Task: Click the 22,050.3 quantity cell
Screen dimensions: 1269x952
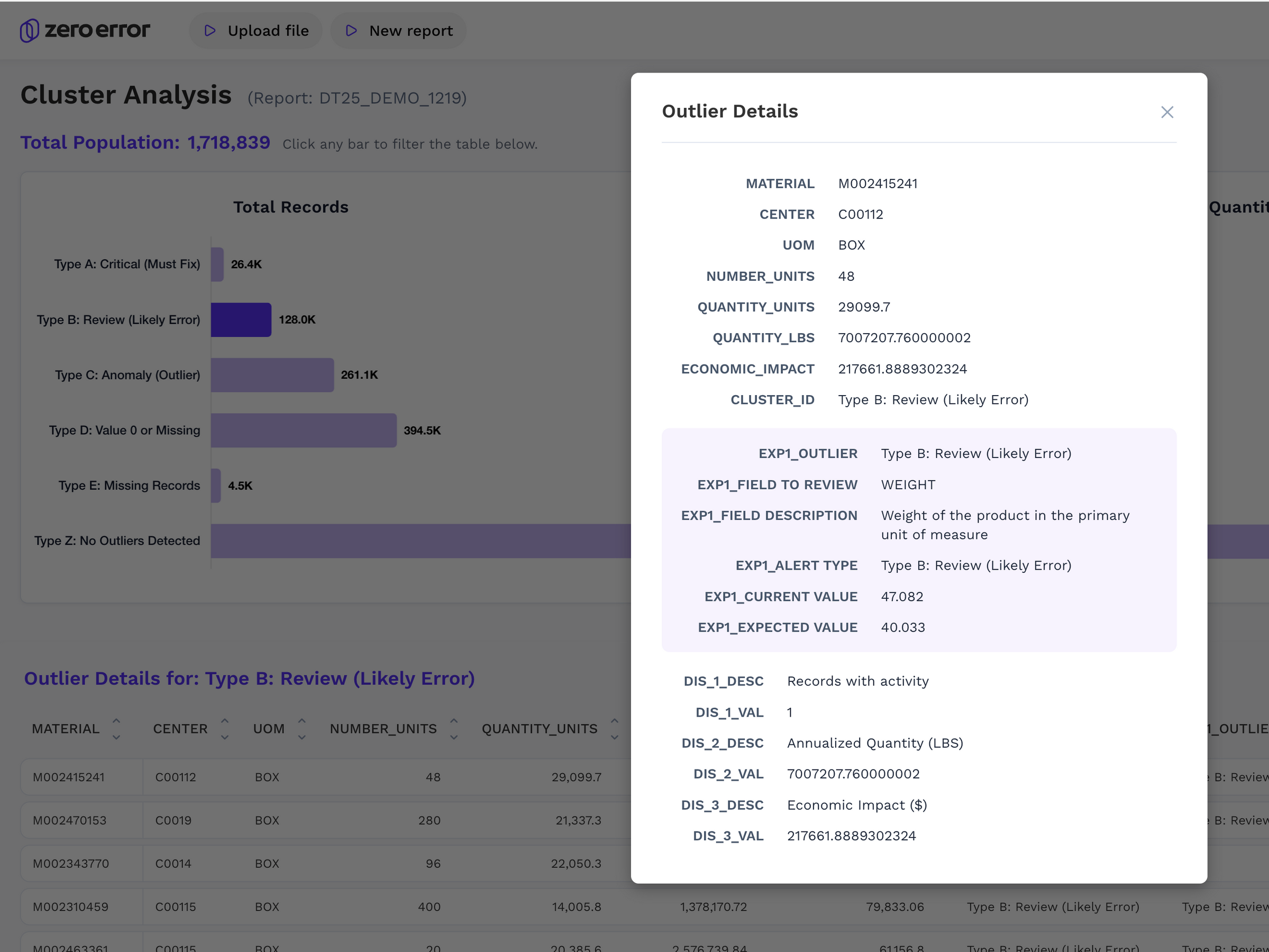Action: tap(576, 864)
